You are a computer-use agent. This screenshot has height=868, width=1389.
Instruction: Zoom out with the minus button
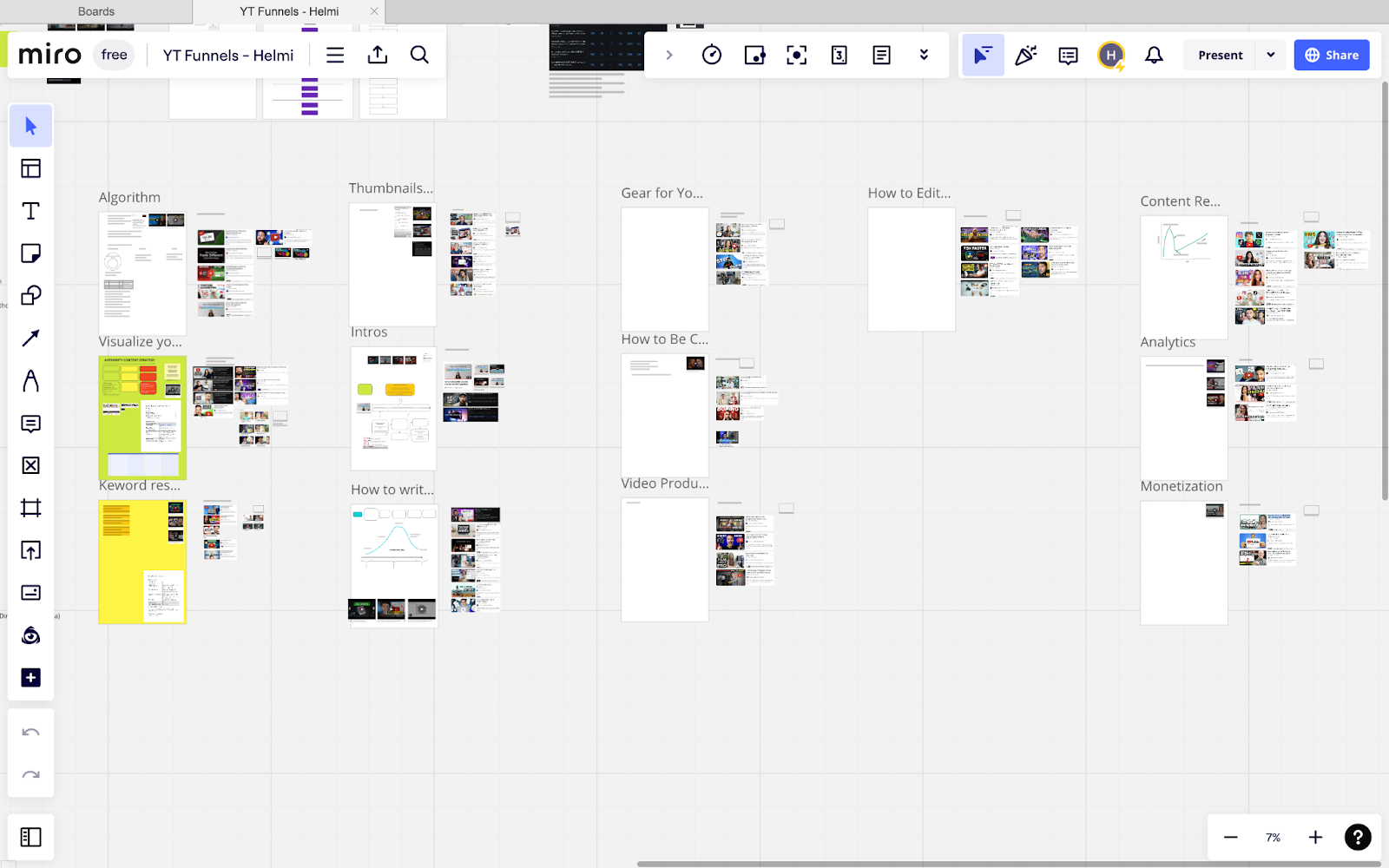tap(1231, 838)
